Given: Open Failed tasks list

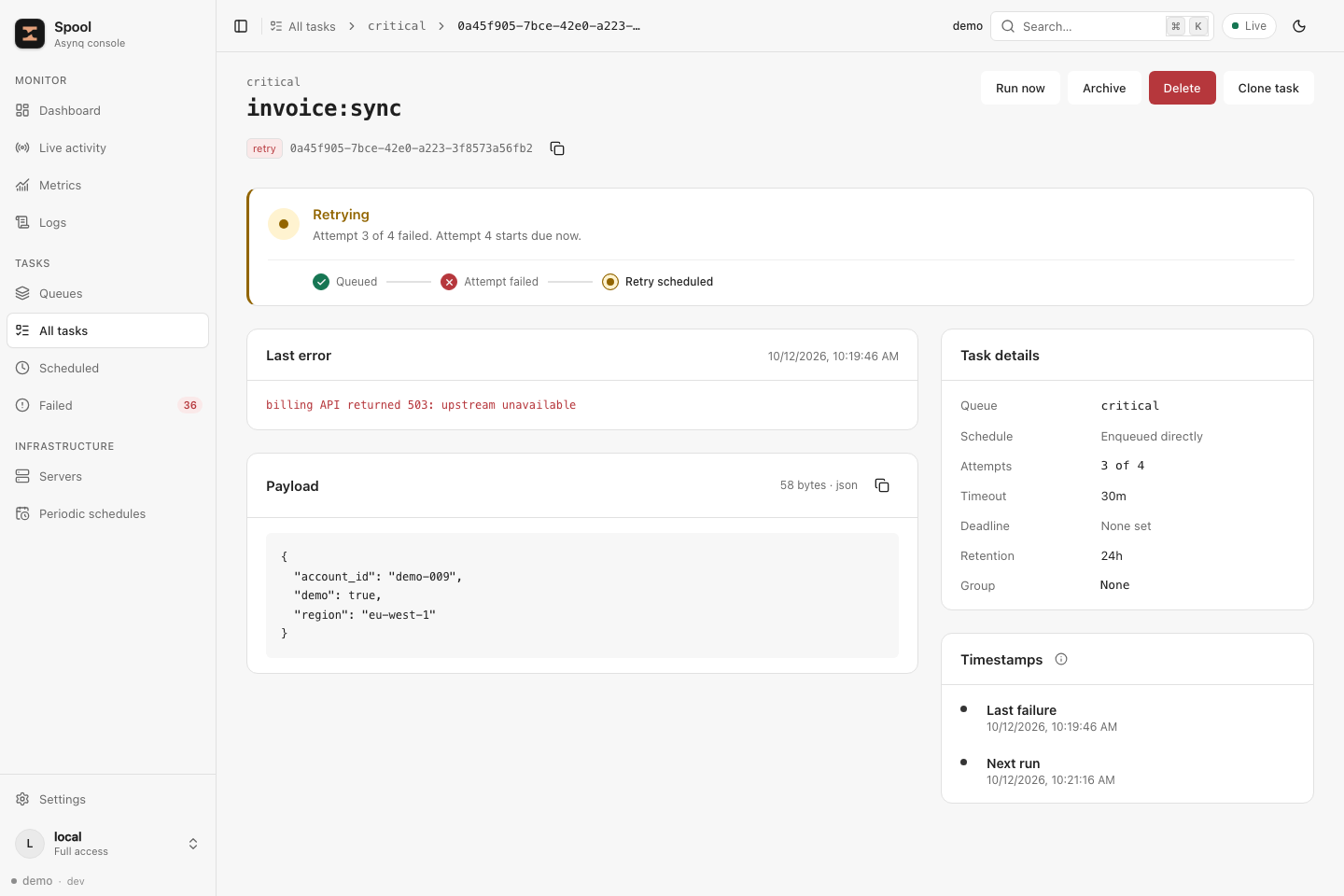Looking at the screenshot, I should click(x=108, y=405).
